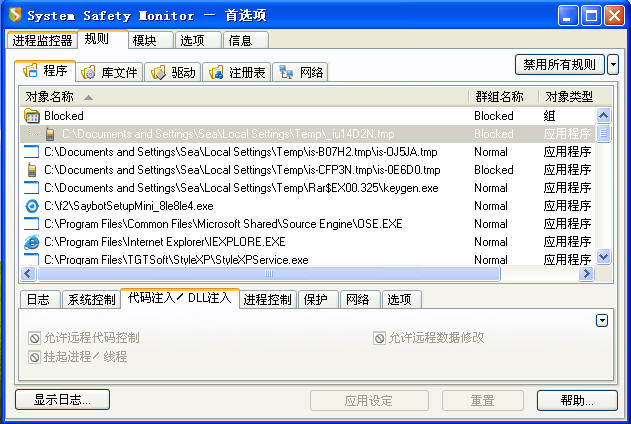The width and height of the screenshot is (631, 424).
Task: Click the 网络 tab computers icon
Action: click(x=286, y=72)
